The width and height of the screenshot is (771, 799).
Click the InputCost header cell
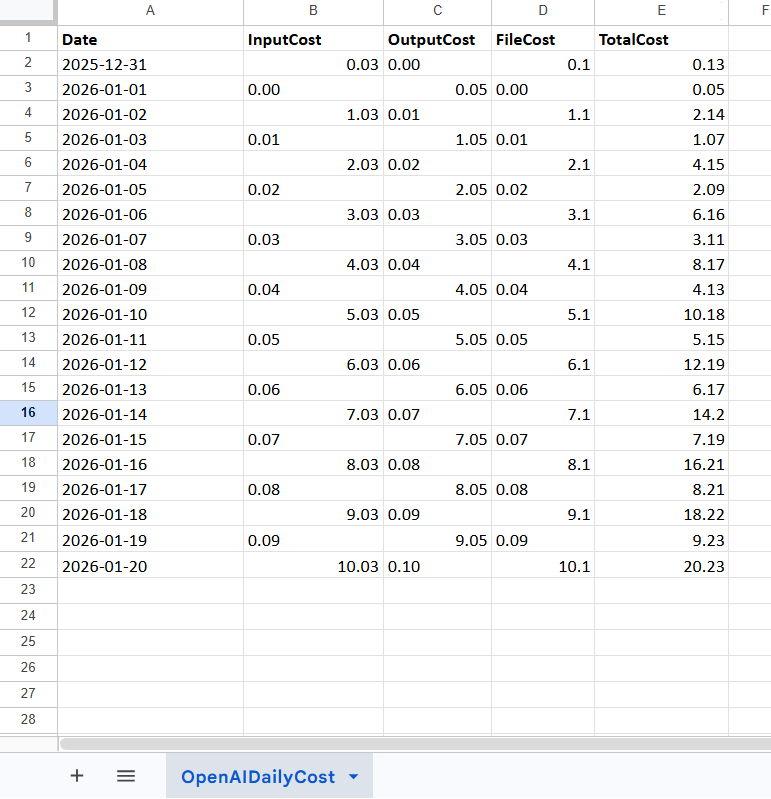[313, 39]
